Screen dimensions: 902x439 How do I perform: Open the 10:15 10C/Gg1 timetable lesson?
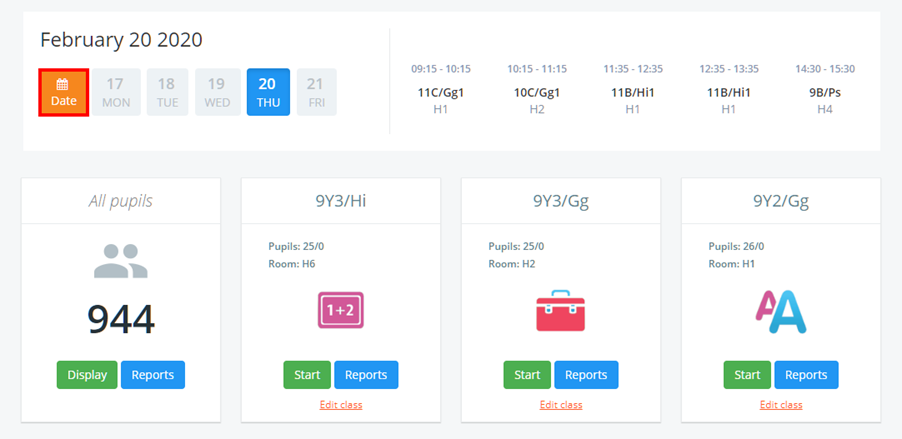point(537,89)
